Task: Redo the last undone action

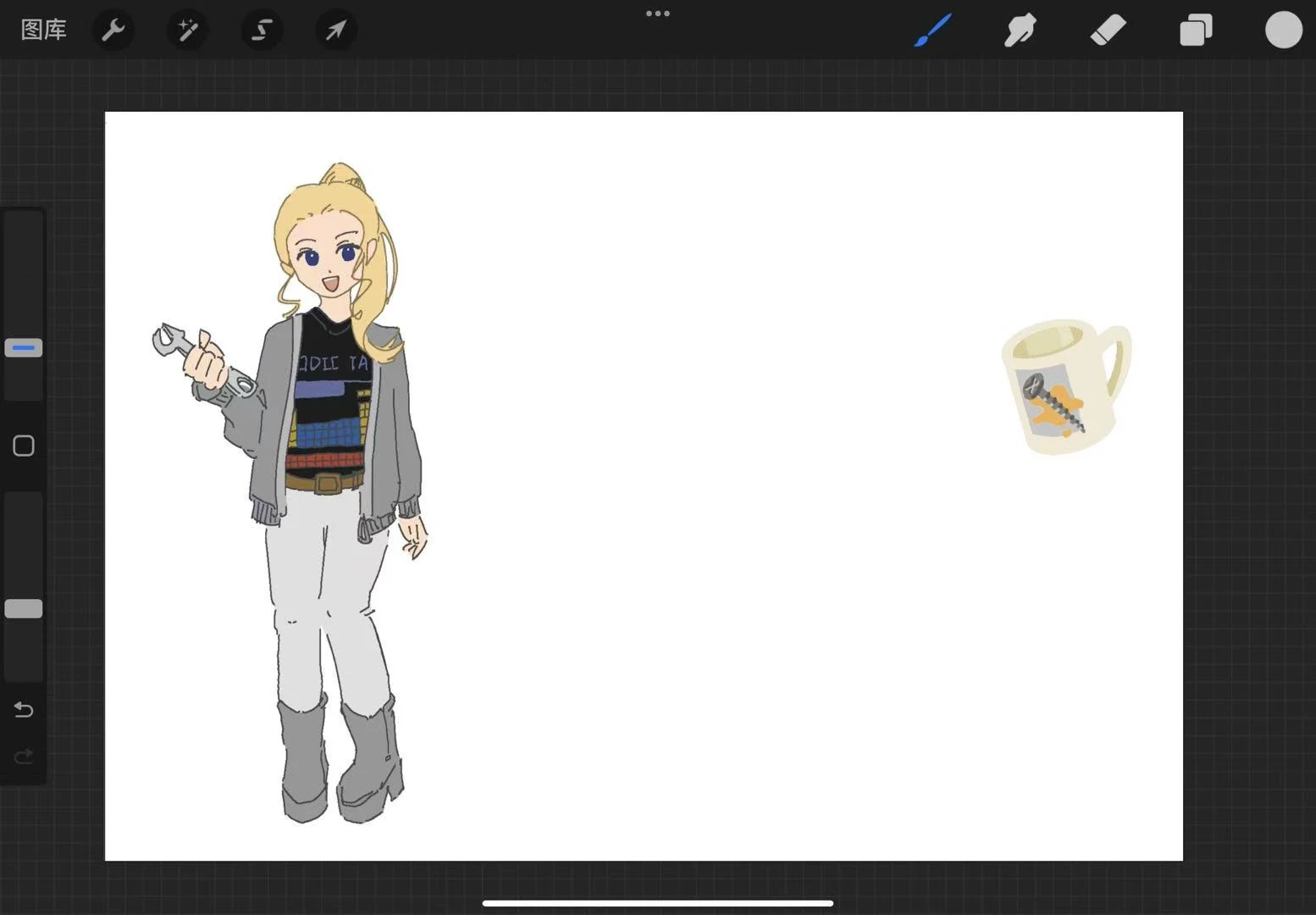Action: (x=24, y=755)
